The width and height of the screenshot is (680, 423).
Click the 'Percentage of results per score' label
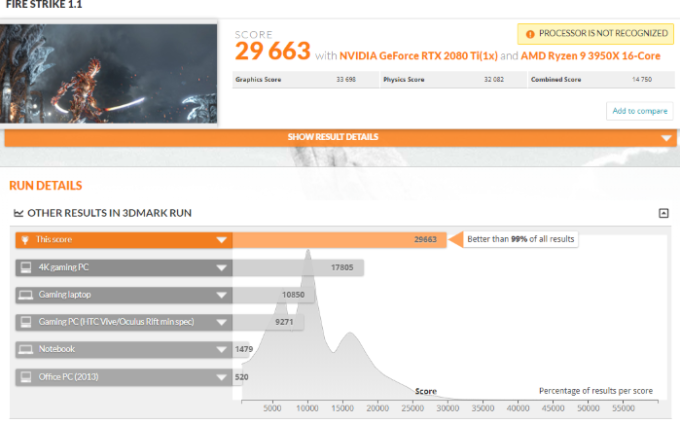(595, 390)
